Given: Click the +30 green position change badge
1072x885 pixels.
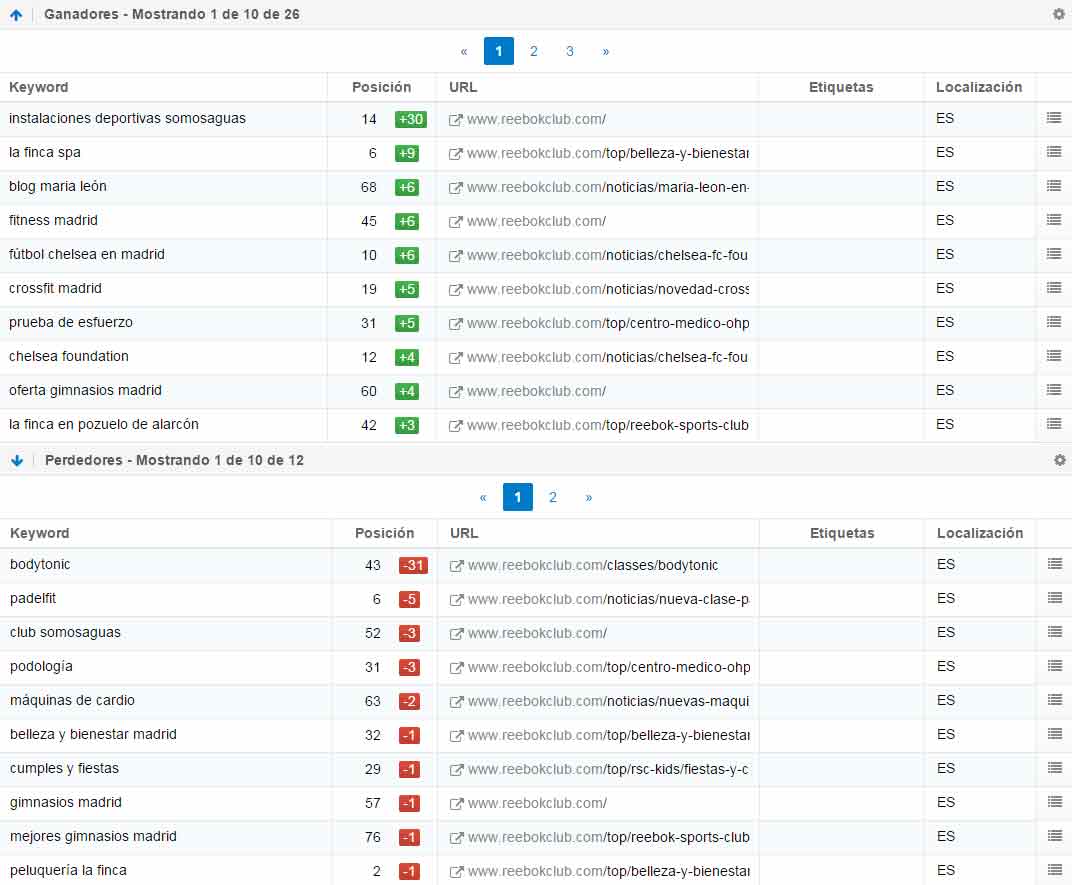Looking at the screenshot, I should click(x=410, y=119).
